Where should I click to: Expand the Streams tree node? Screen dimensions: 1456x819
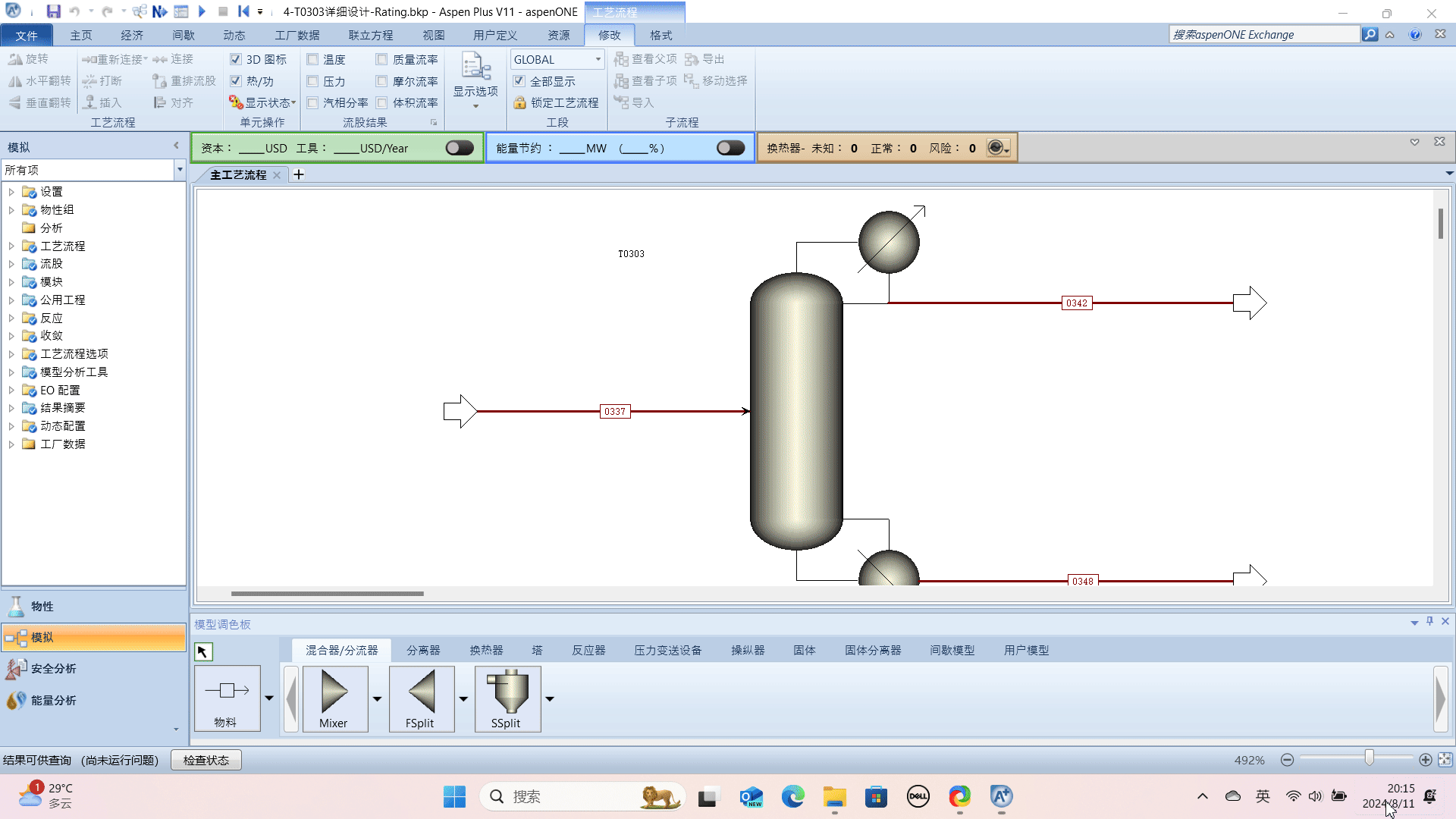[x=11, y=264]
